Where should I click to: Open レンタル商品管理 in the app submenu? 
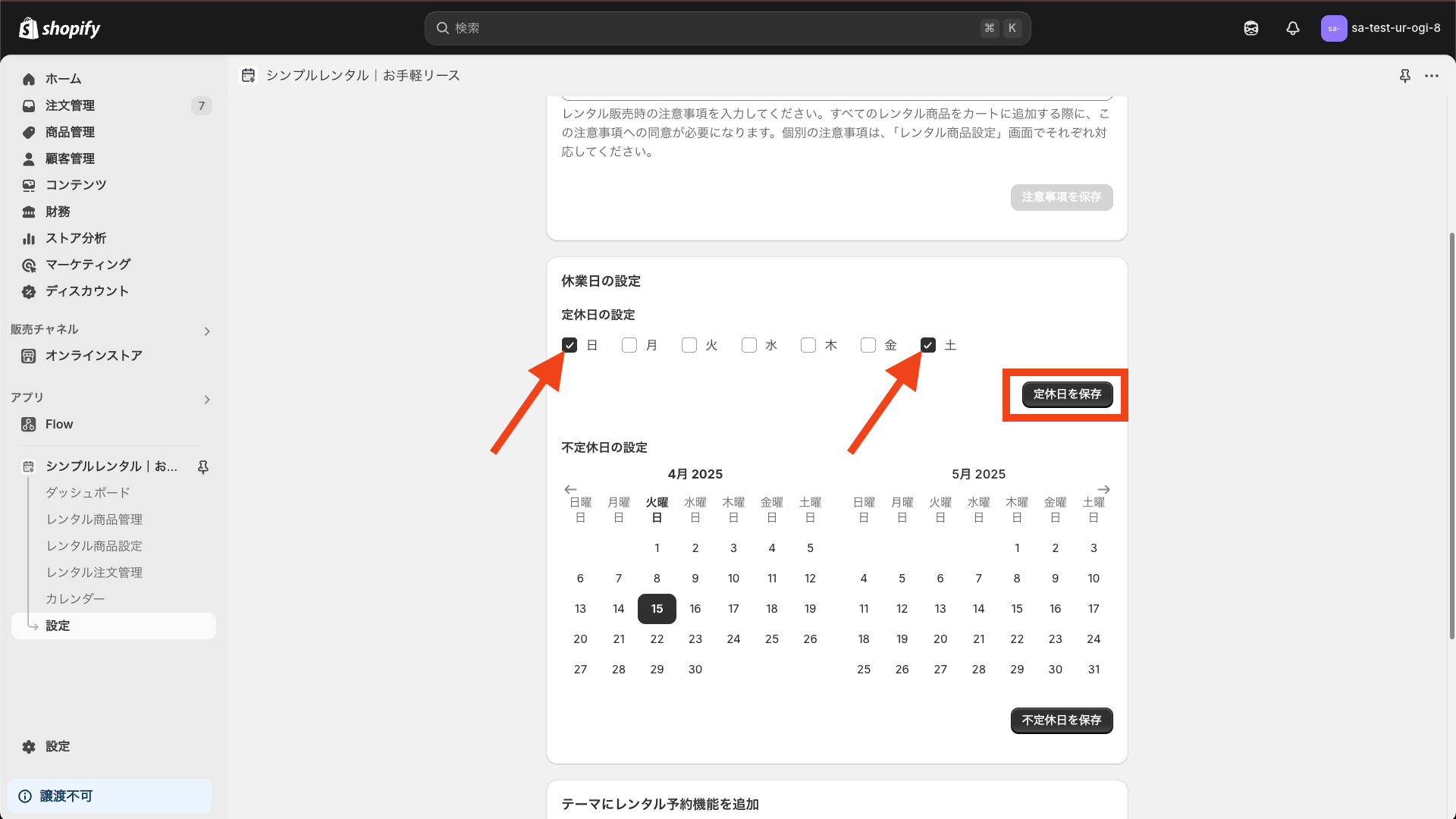click(94, 519)
